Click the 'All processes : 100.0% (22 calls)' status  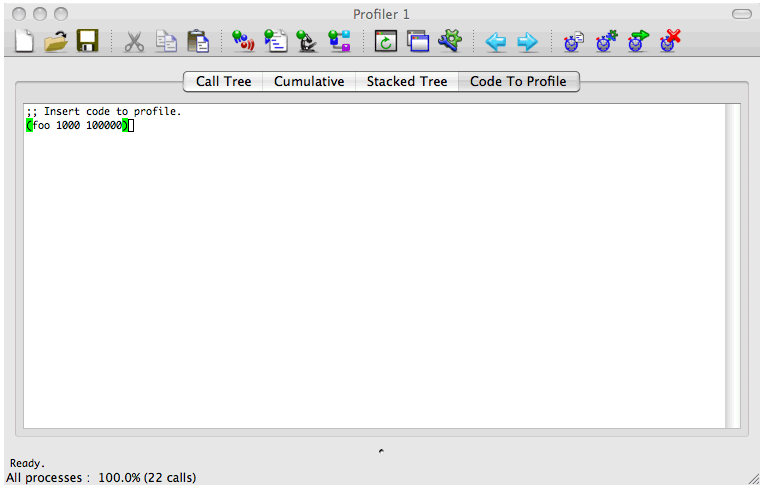point(101,477)
